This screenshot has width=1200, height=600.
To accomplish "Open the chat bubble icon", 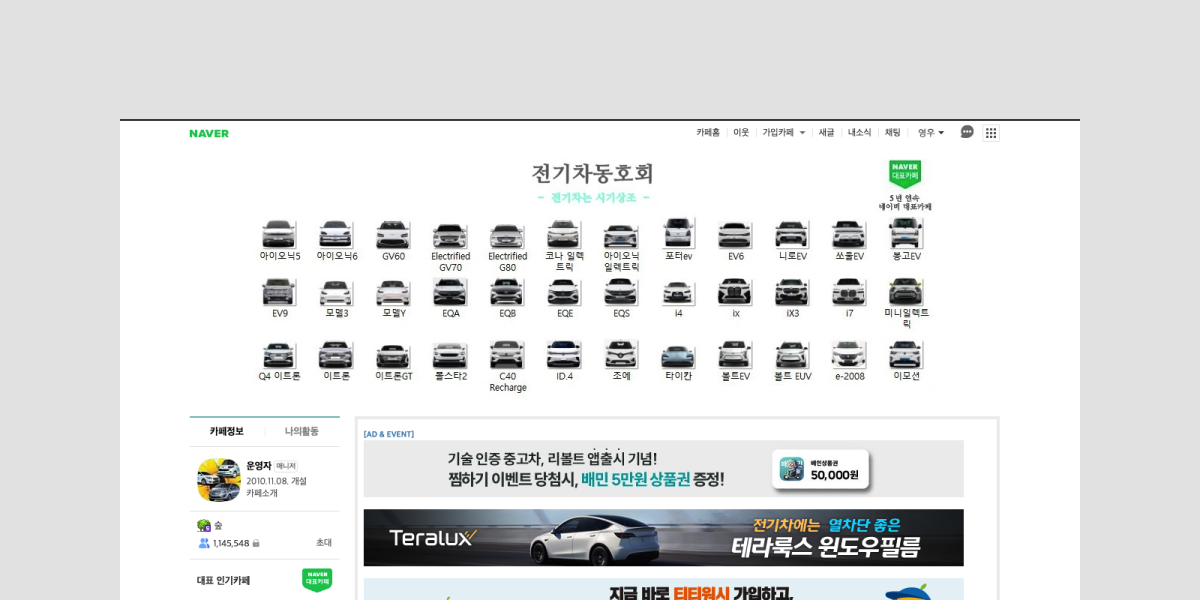I will point(967,132).
